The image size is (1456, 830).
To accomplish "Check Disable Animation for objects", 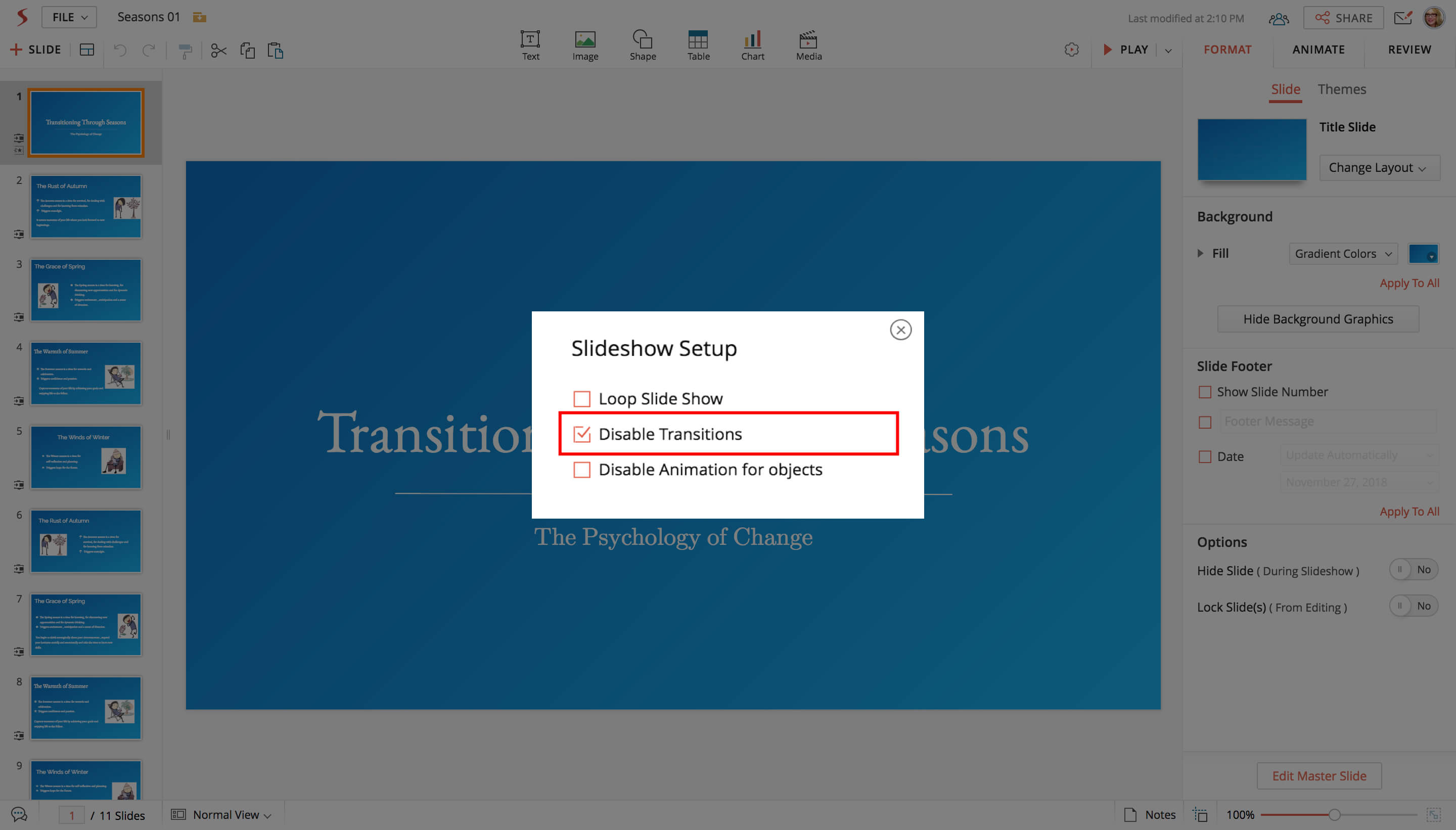I will 581,469.
